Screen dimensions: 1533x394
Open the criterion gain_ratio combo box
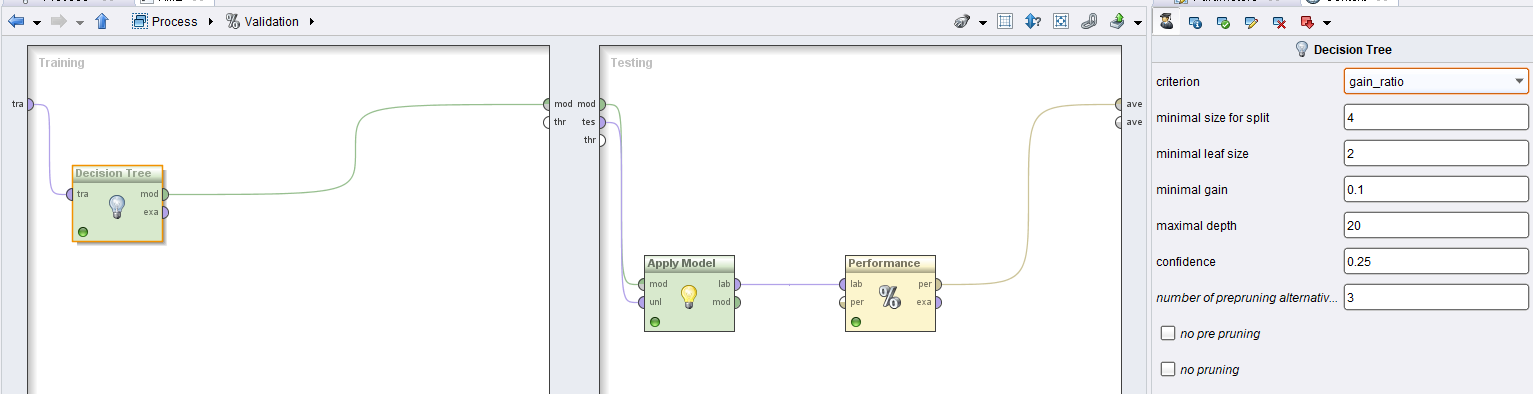(x=1436, y=81)
